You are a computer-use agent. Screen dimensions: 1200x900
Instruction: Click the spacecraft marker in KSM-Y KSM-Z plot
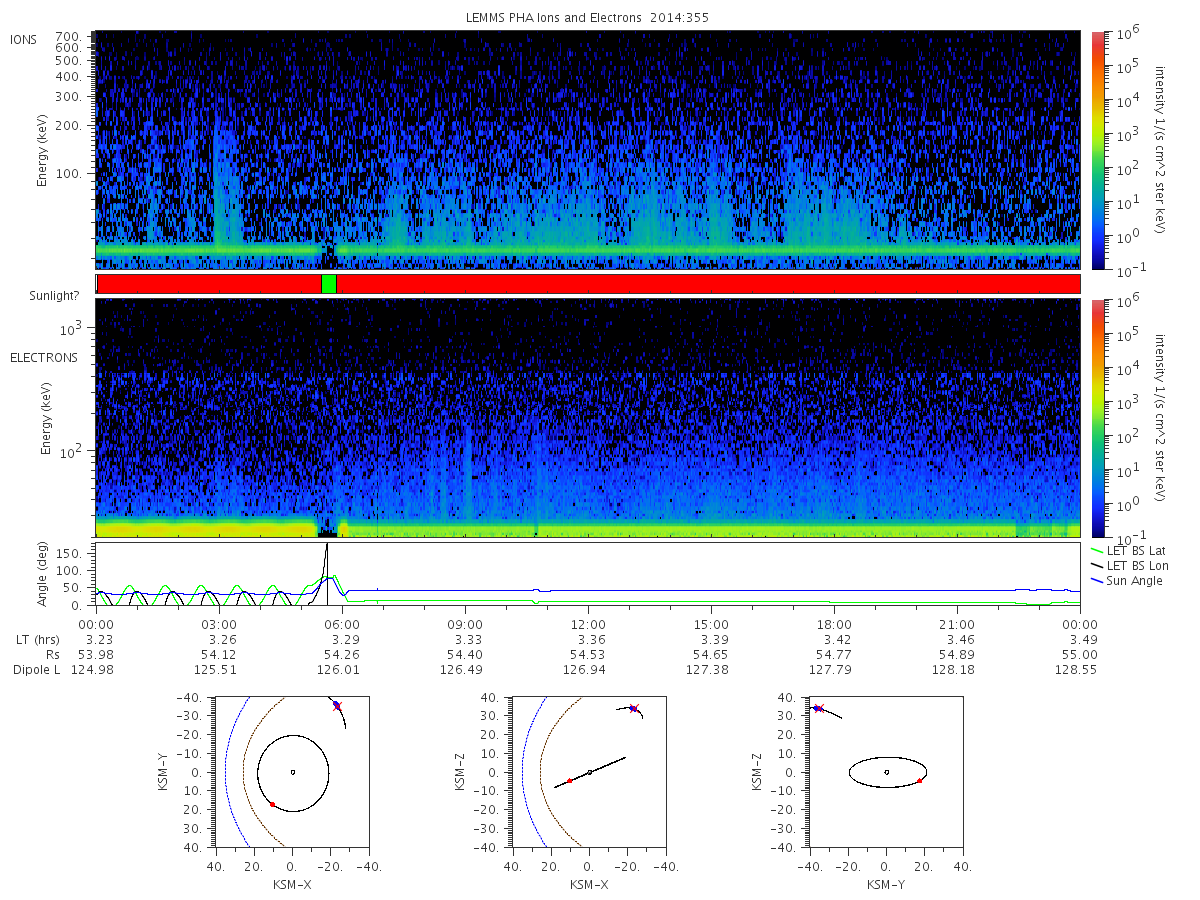(817, 708)
